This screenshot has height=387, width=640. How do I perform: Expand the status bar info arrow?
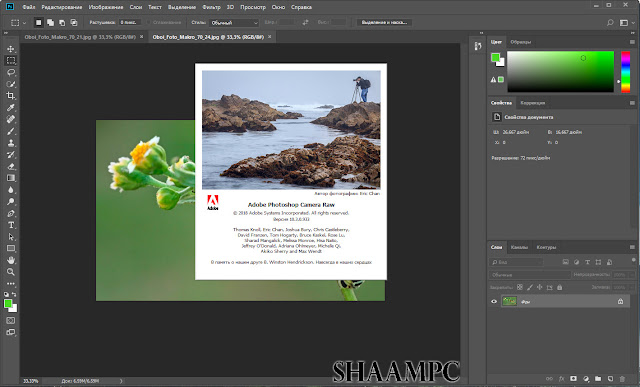121,381
